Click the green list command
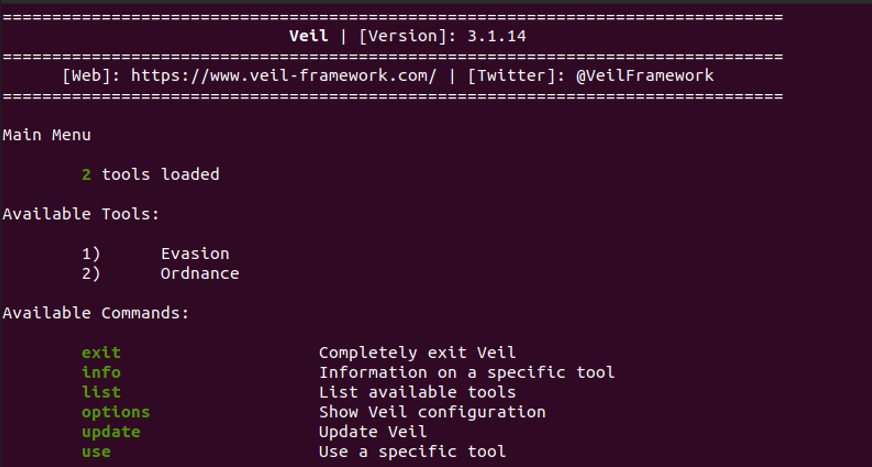Viewport: 872px width, 467px height. pyautogui.click(x=101, y=392)
